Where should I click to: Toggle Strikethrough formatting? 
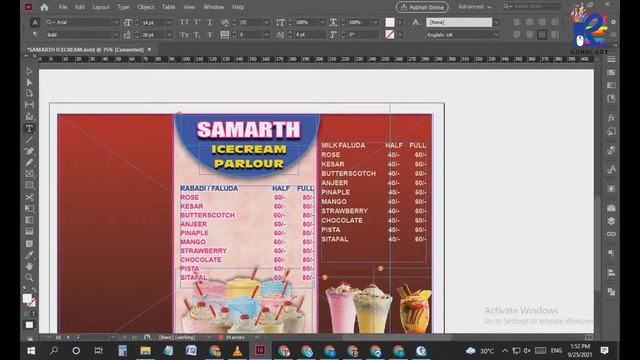pyautogui.click(x=210, y=35)
